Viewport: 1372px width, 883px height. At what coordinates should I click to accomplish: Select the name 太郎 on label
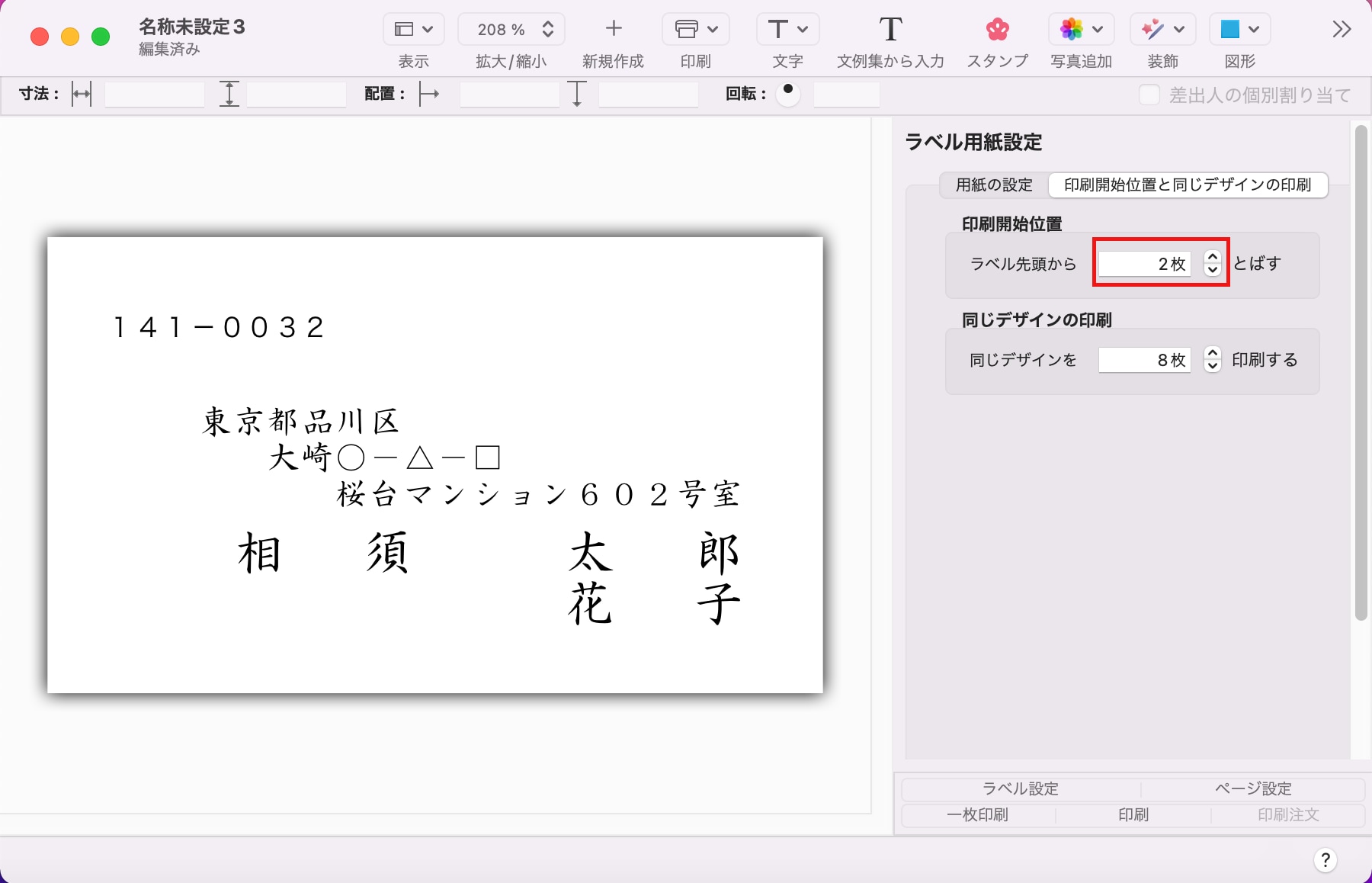tap(655, 552)
